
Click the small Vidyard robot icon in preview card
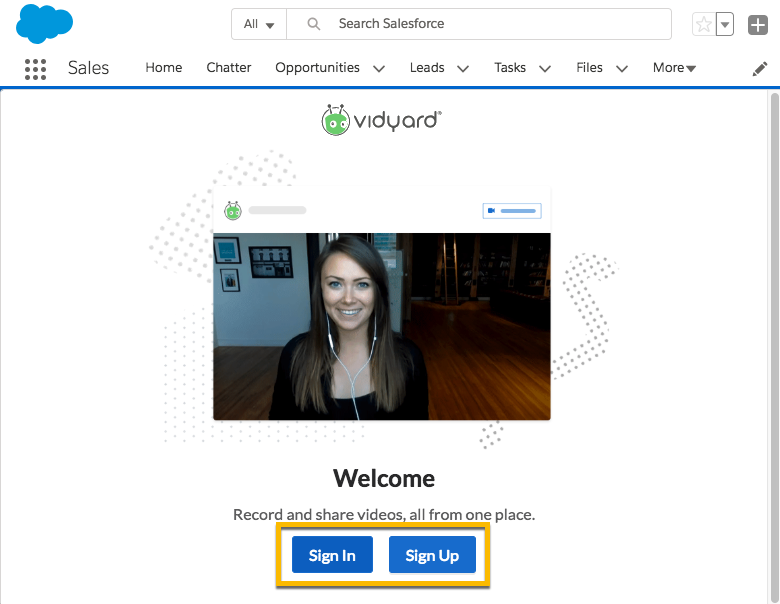(233, 210)
